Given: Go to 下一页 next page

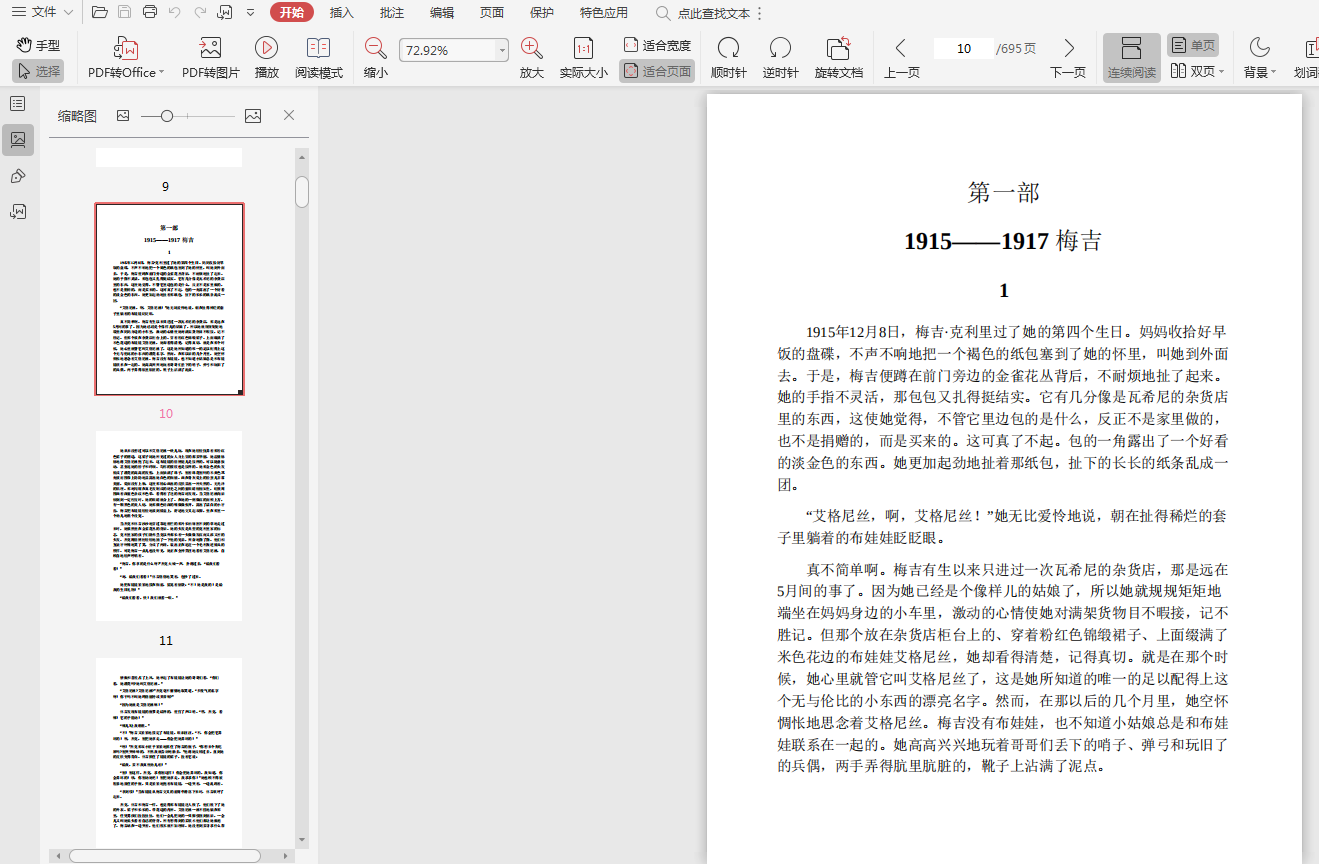Looking at the screenshot, I should (1068, 58).
